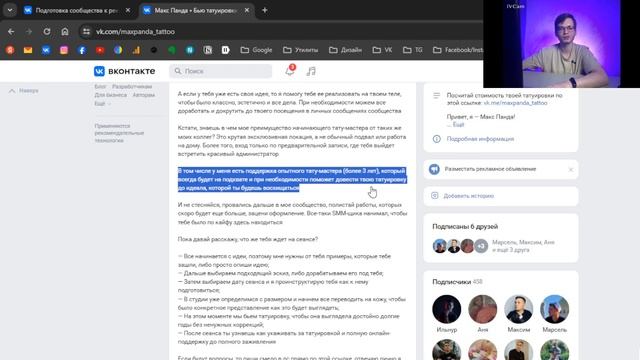The image size is (640, 360).
Task: Click the VK search field
Action: pos(221,71)
